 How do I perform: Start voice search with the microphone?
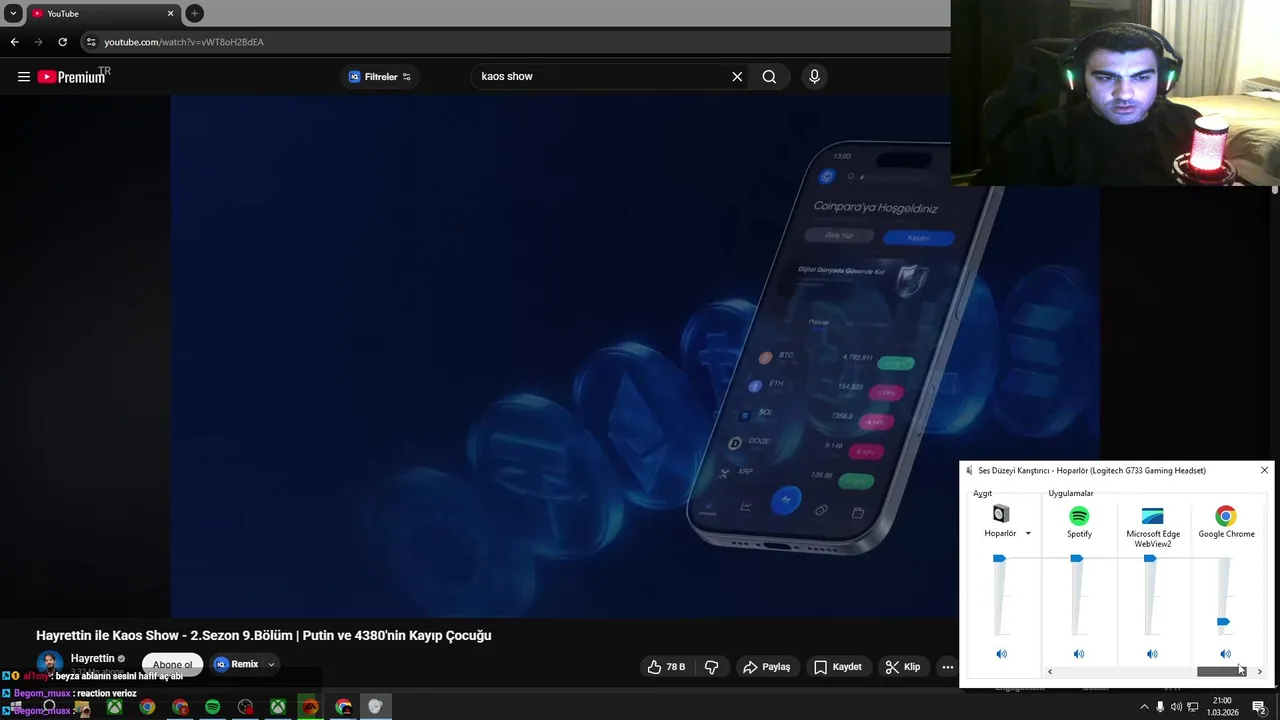click(814, 77)
